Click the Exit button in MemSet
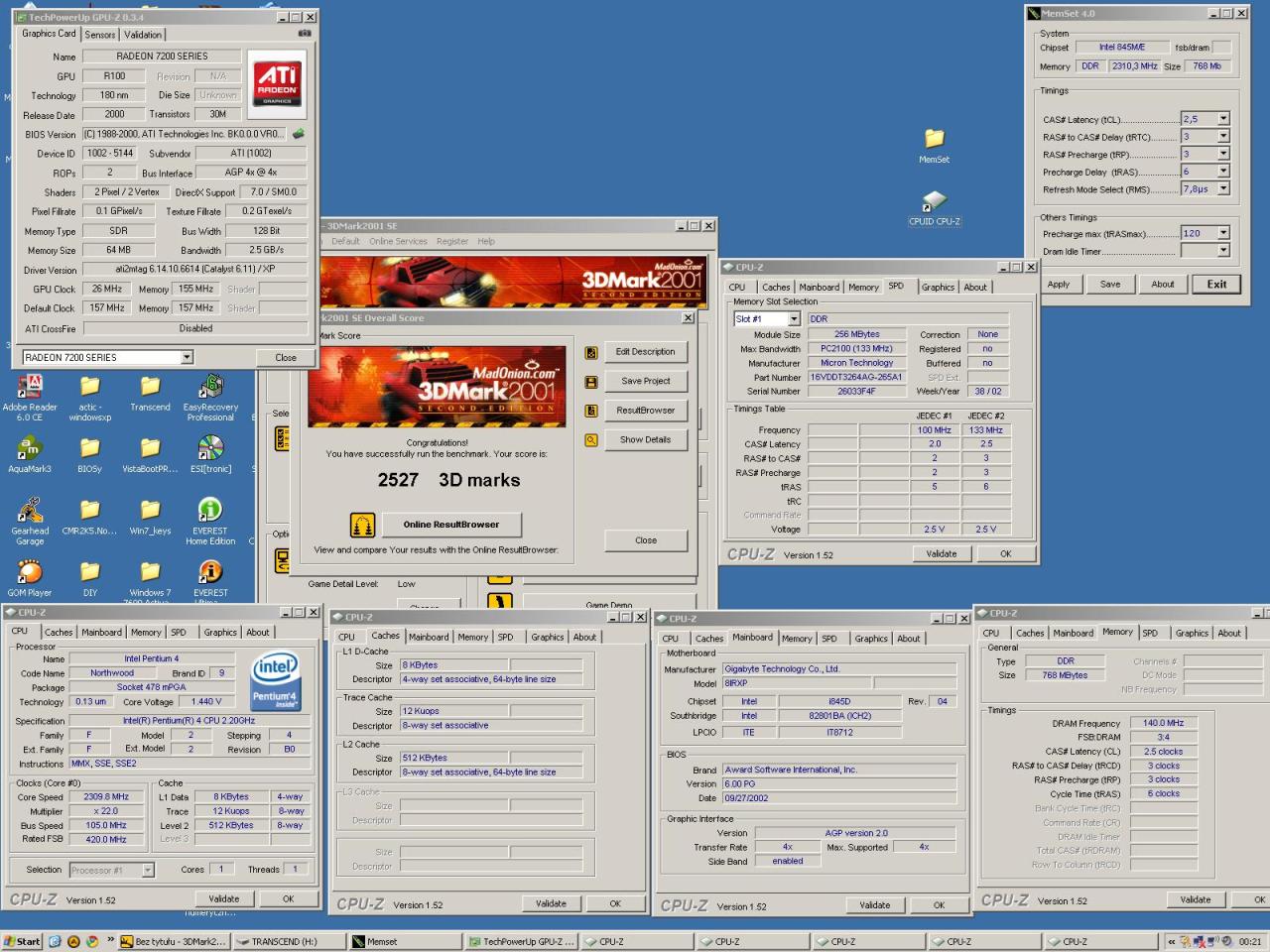This screenshot has height=952, width=1270. pyautogui.click(x=1217, y=285)
